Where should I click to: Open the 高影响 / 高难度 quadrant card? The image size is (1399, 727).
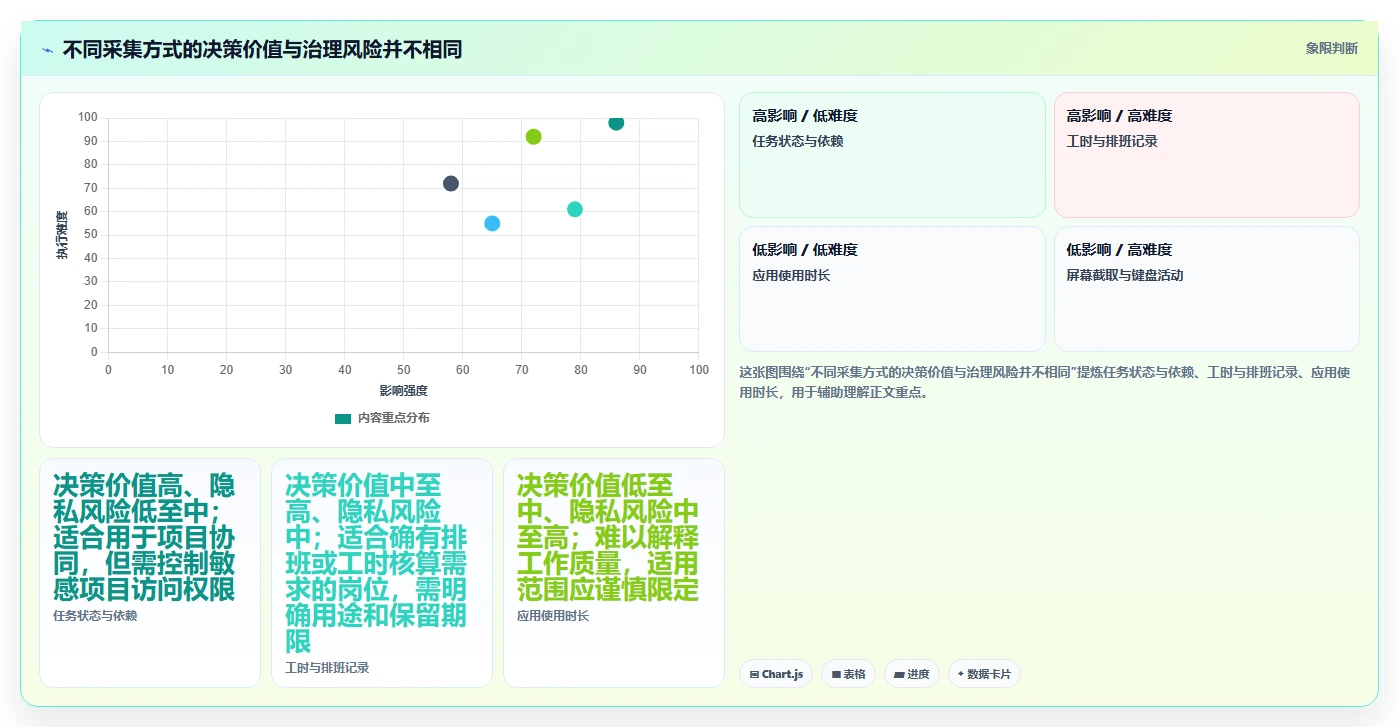click(x=1206, y=155)
